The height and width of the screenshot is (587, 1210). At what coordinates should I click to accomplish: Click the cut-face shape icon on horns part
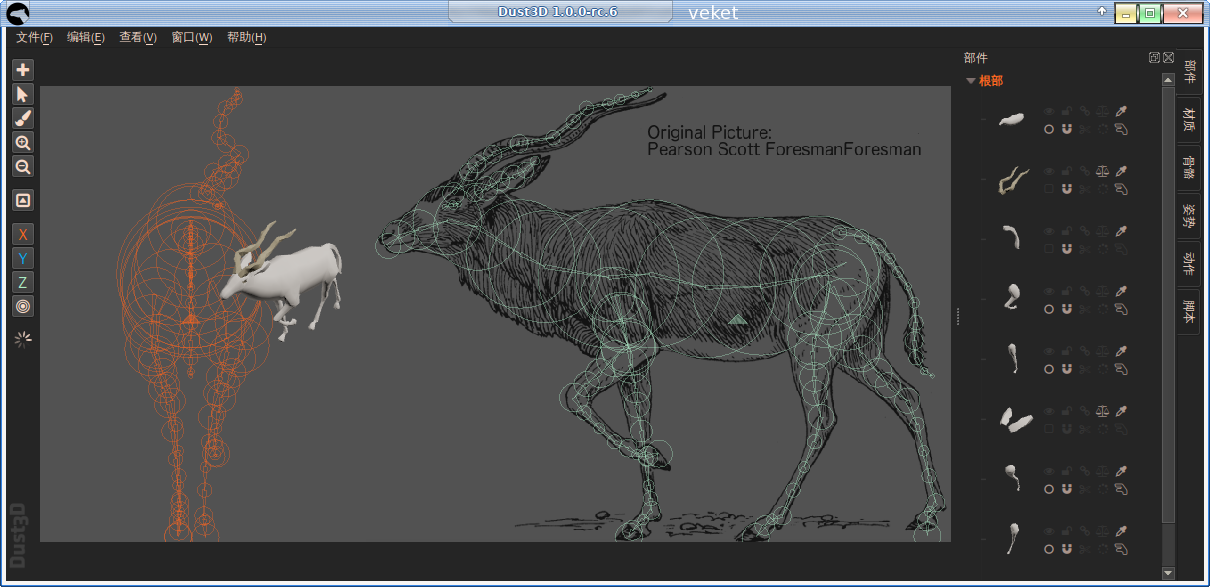point(1121,189)
